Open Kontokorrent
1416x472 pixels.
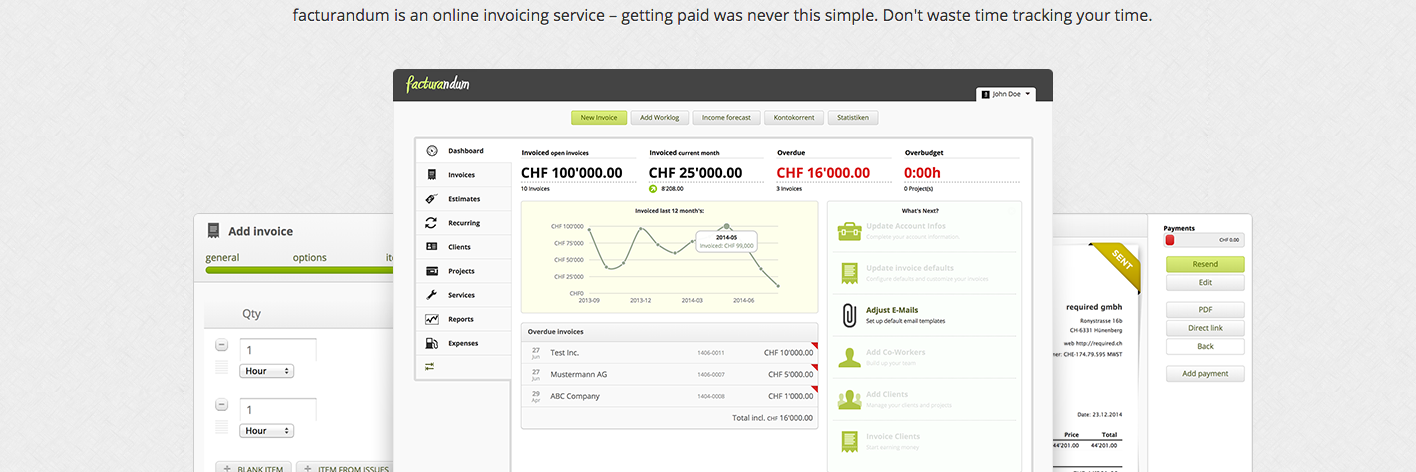tap(794, 118)
